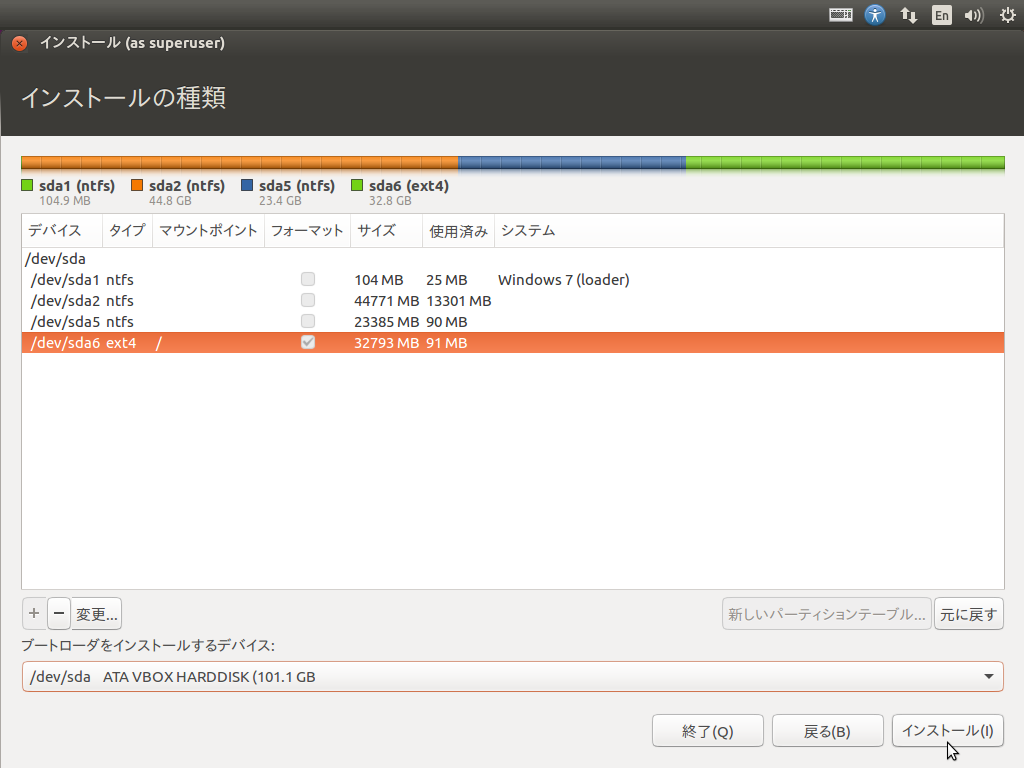This screenshot has height=768, width=1024.
Task: Open the session gear menu
Action: click(1006, 15)
